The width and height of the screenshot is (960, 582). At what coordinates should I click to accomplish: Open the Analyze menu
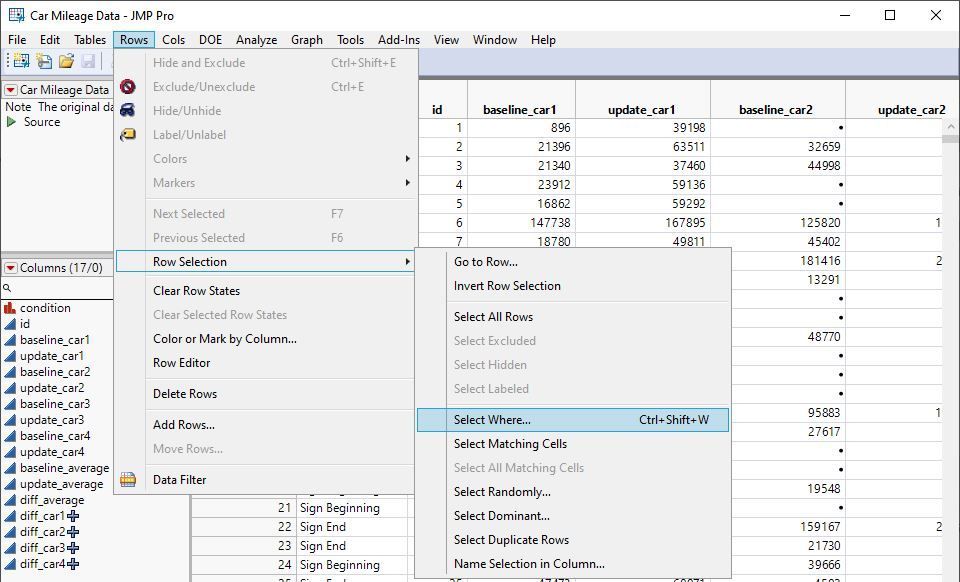coord(257,40)
